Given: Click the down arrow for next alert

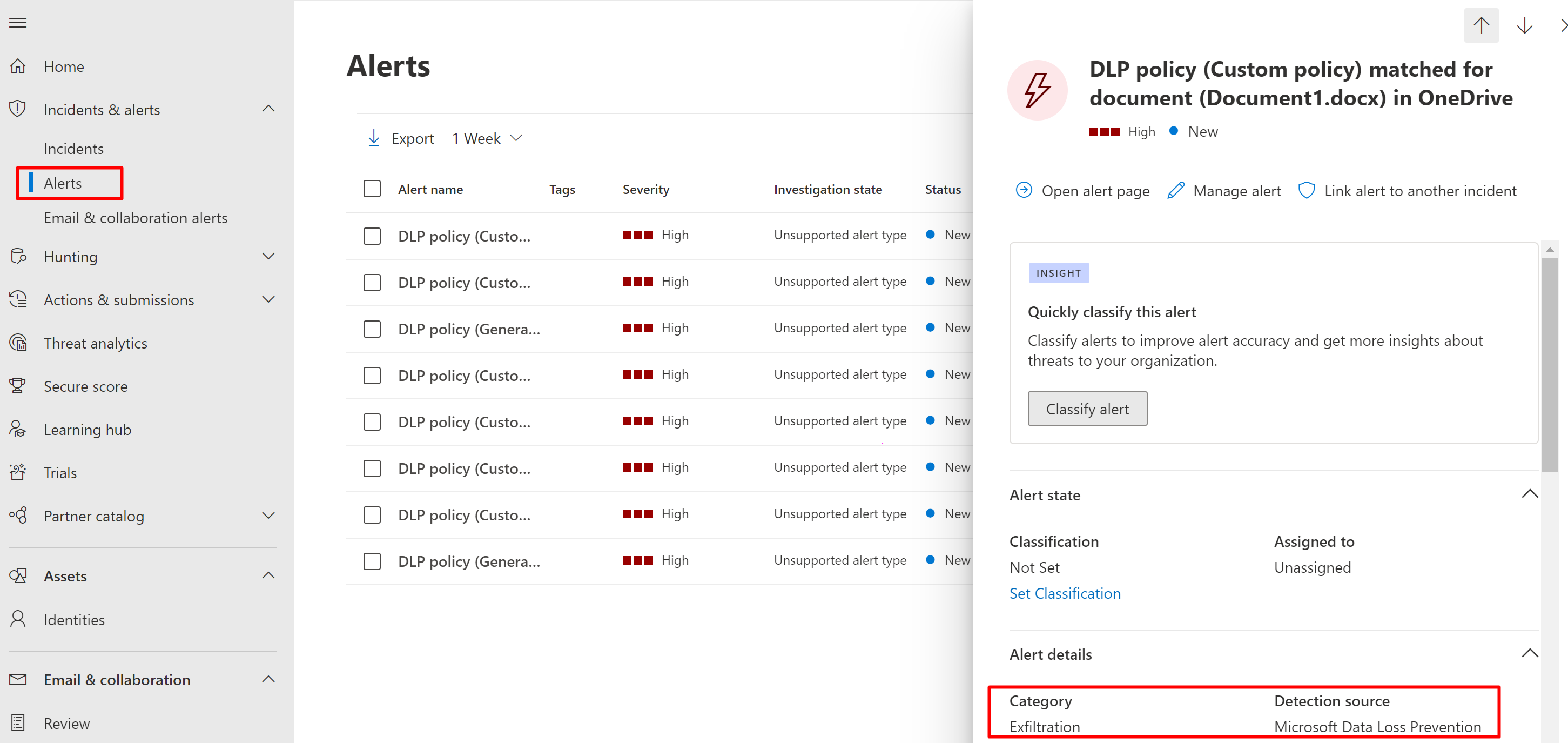Looking at the screenshot, I should coord(1524,25).
